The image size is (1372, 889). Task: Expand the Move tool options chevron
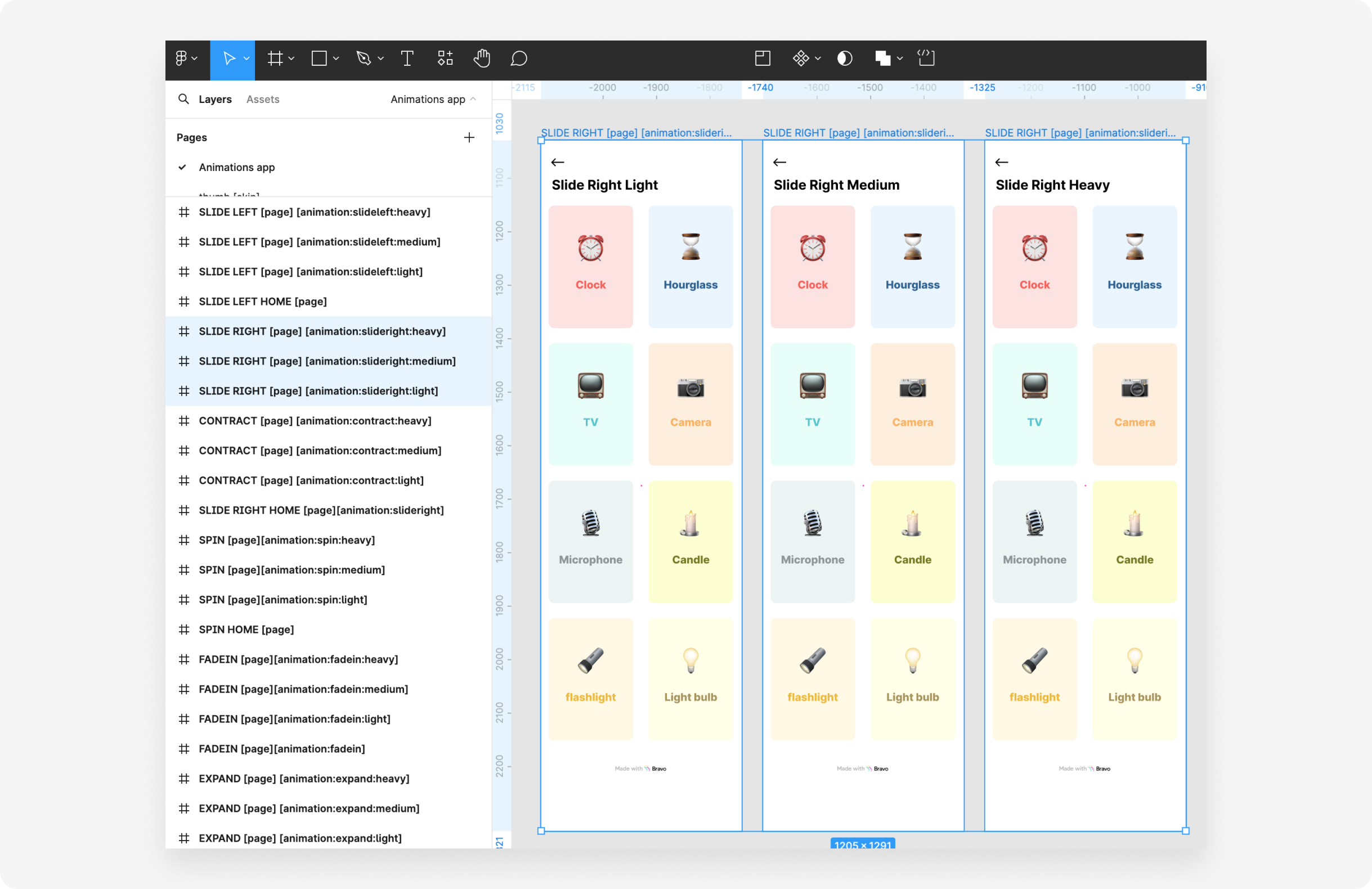[x=246, y=58]
